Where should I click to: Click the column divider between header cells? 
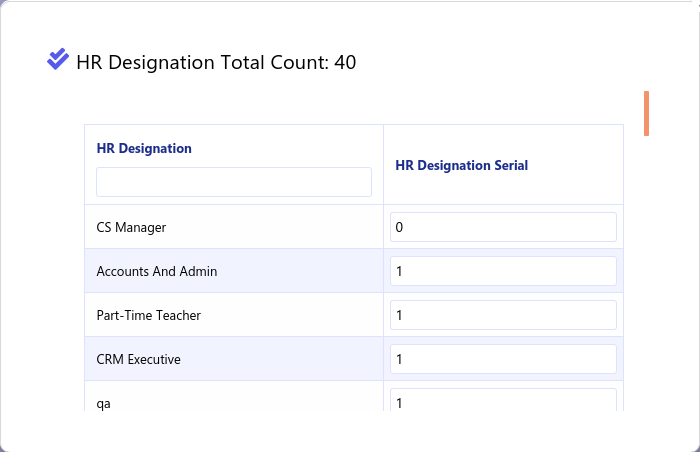click(x=383, y=164)
